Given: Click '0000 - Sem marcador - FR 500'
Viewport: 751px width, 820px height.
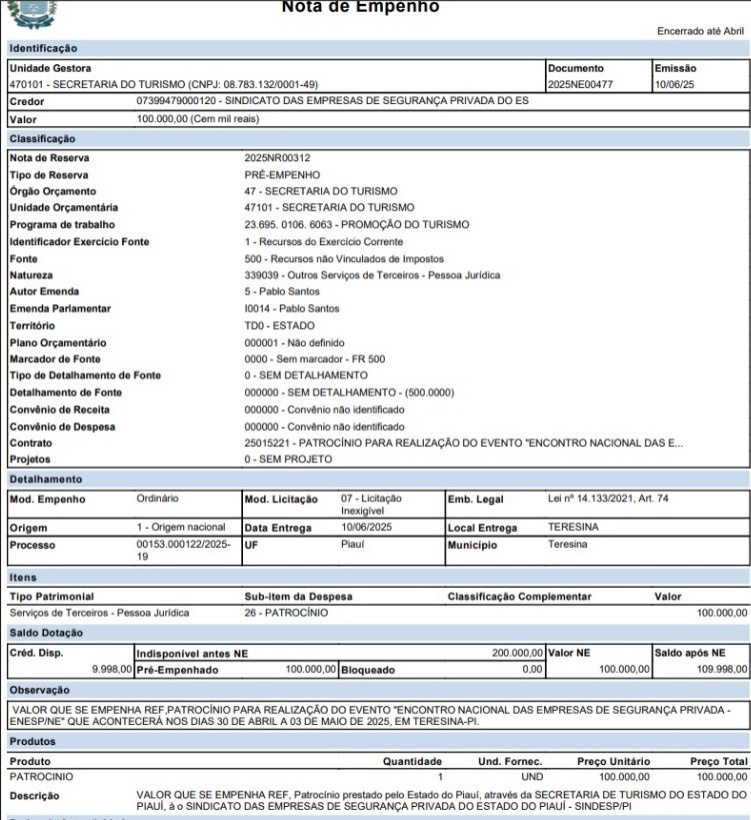Looking at the screenshot, I should [314, 359].
